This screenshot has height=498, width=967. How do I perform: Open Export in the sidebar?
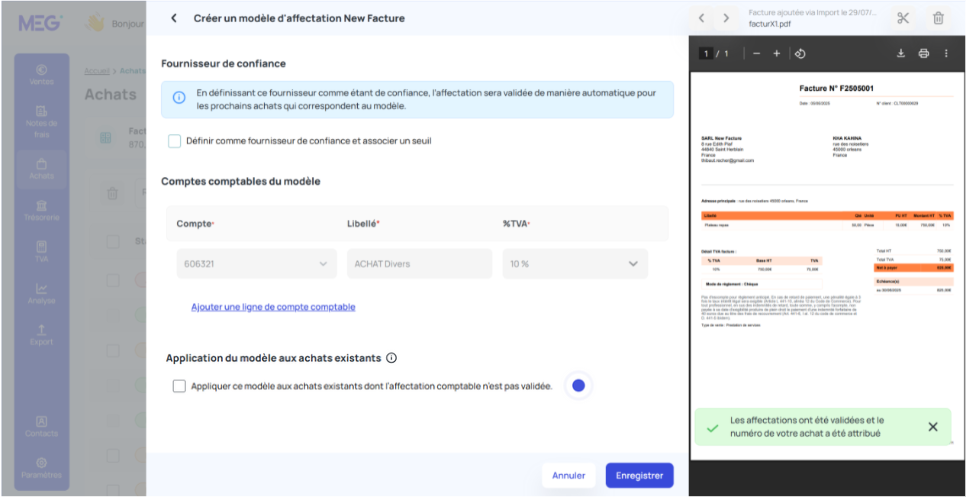click(x=41, y=335)
